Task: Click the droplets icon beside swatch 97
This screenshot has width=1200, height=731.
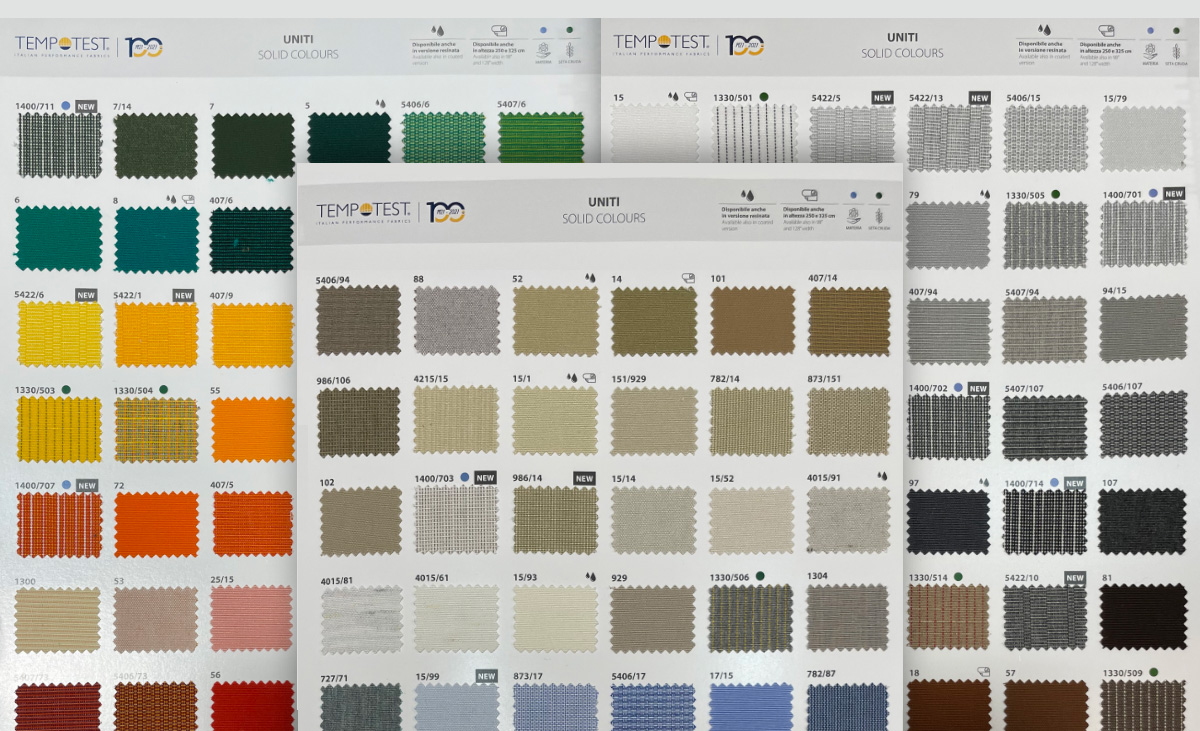Action: click(x=984, y=483)
